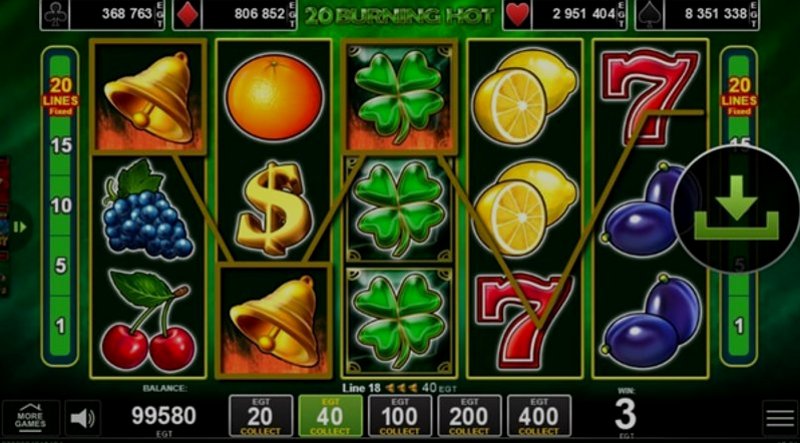Click the 20 Lines Fixed badge on right
800x443 pixels.
[x=739, y=96]
